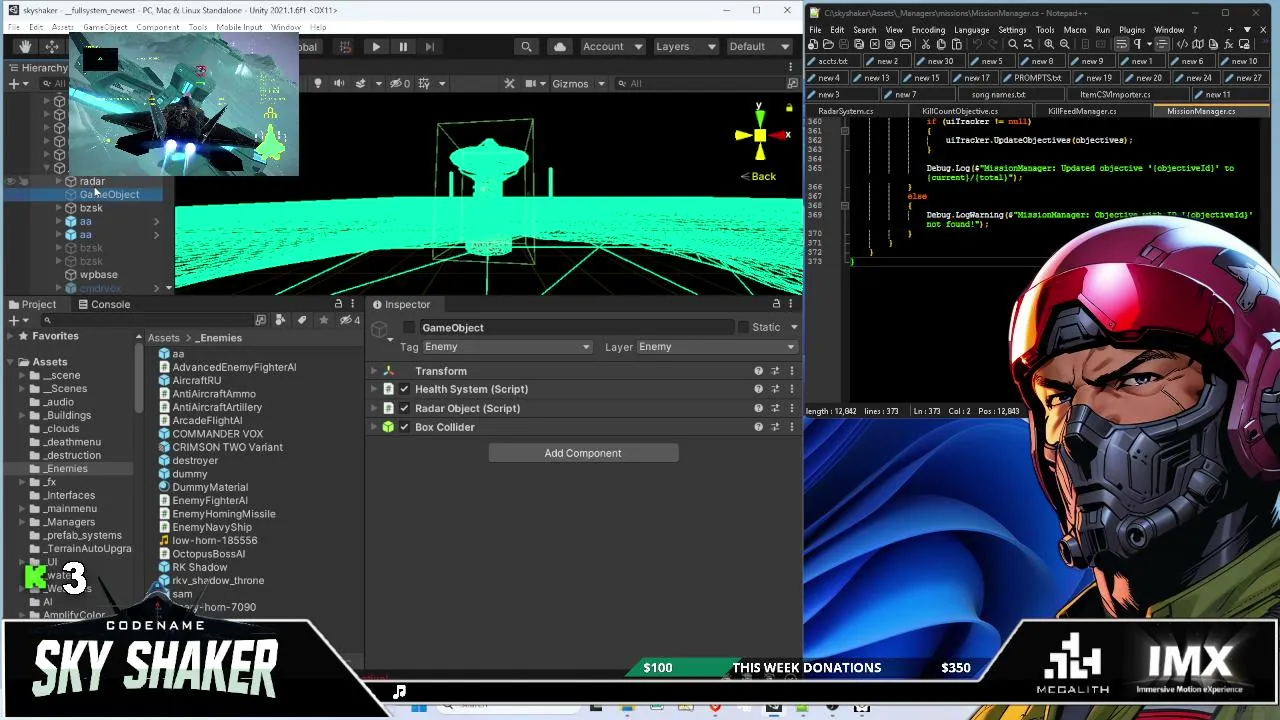The image size is (1280, 720).
Task: Open the Default layout dropdown
Action: coord(759,46)
